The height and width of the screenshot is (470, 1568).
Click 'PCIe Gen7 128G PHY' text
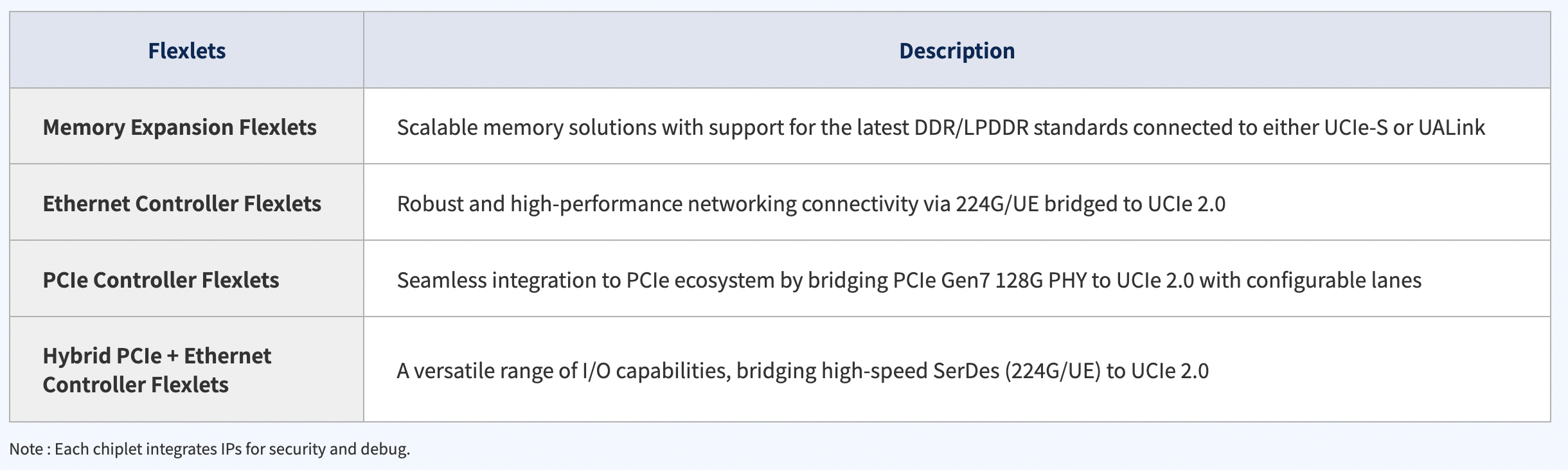click(x=989, y=280)
